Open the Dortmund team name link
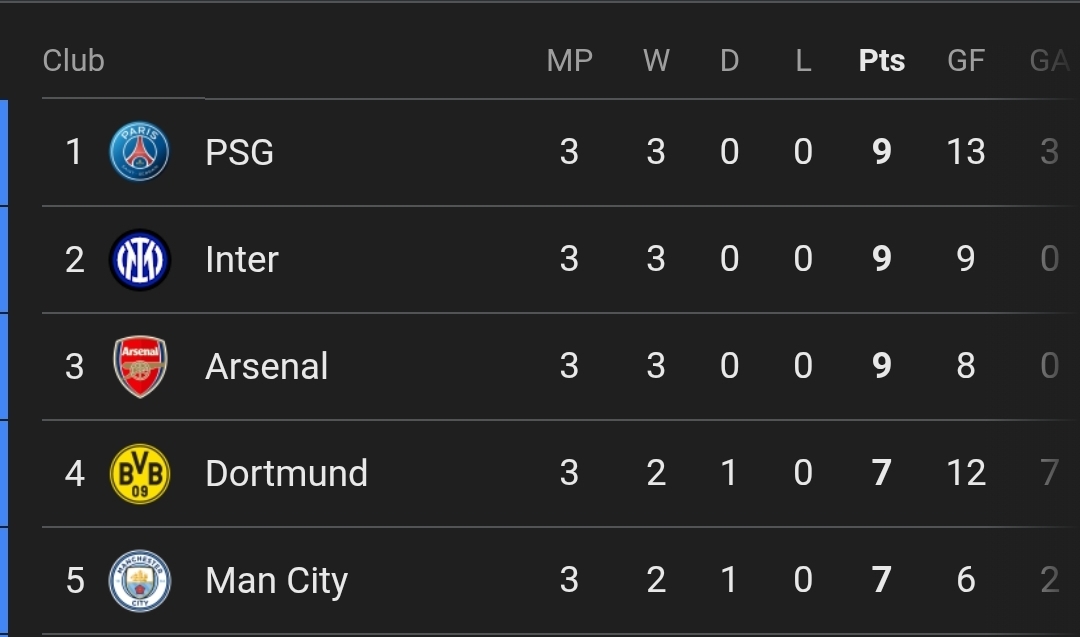Image resolution: width=1080 pixels, height=637 pixels. pyautogui.click(x=286, y=473)
